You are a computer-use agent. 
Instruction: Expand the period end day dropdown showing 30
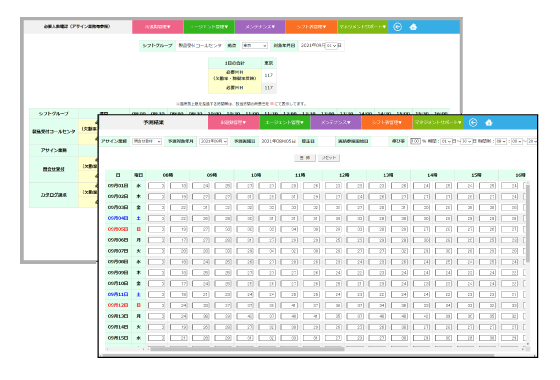coord(467,141)
